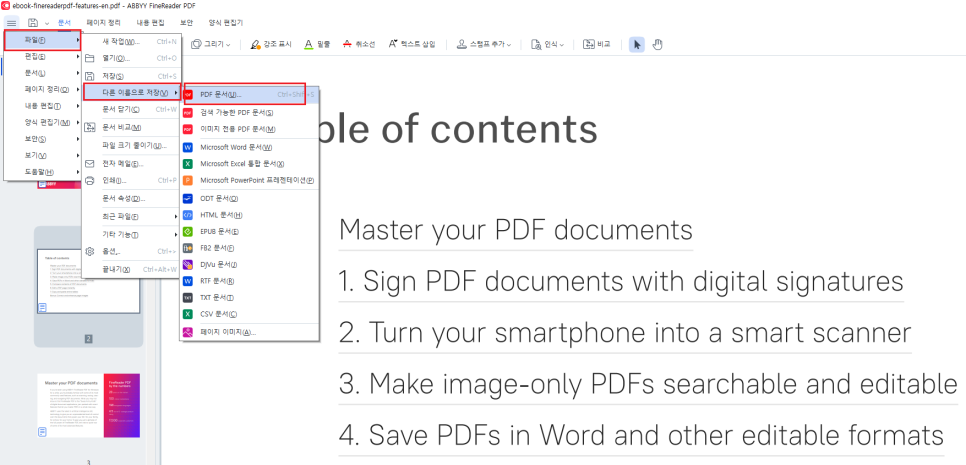Expand the 기타 기능(T) submenu
Screen dimensions: 966x465
(131, 235)
